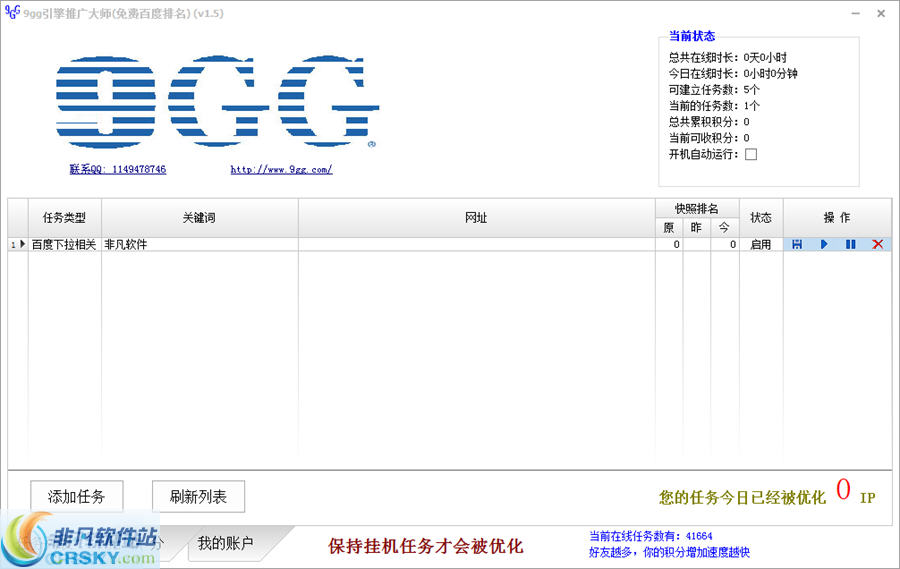The image size is (900, 569).
Task: Click the 原 ranking value 0 in row 1
Action: coord(669,245)
